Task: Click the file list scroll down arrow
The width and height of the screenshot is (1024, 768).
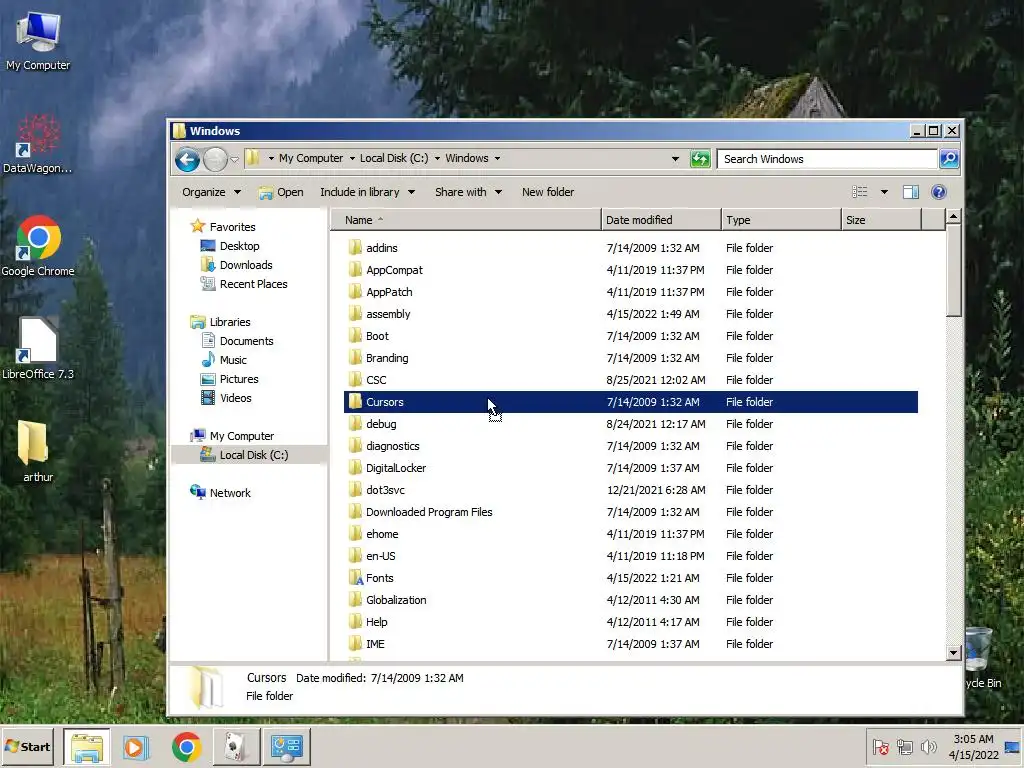Action: [x=953, y=652]
